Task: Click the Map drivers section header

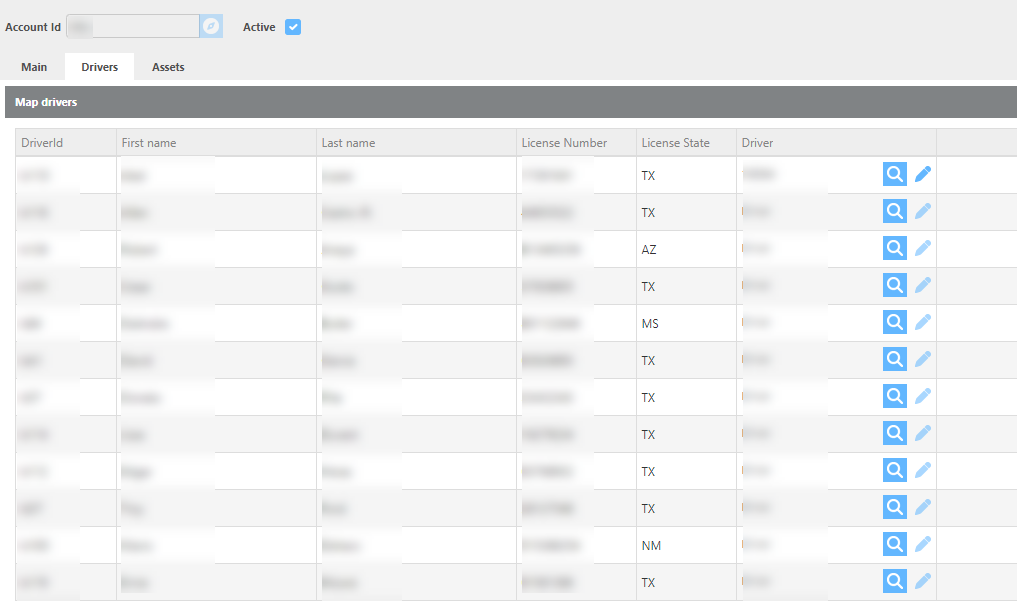Action: [x=46, y=102]
